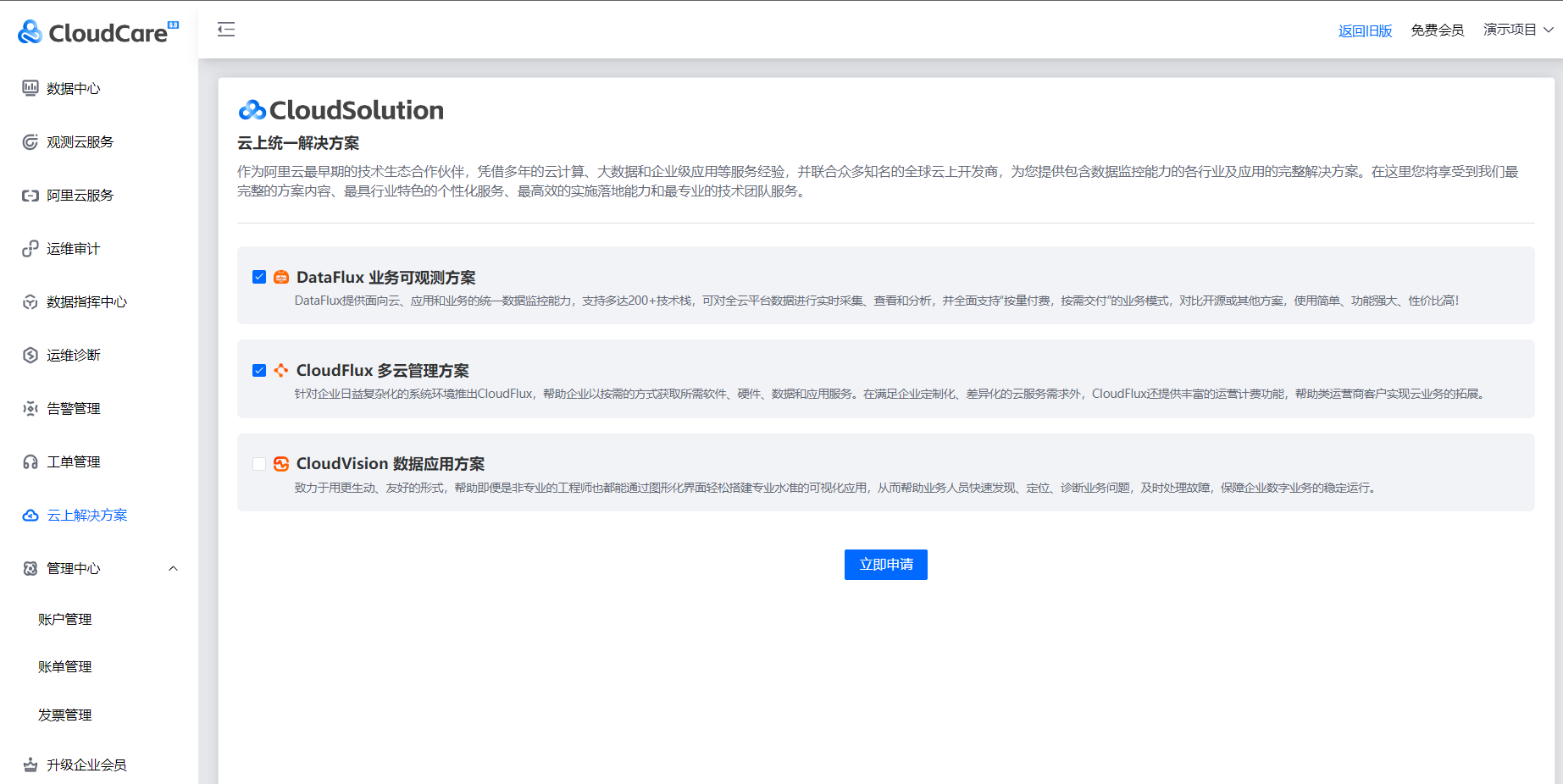Click the 立即申请 button
The image size is (1563, 784).
pyautogui.click(x=885, y=565)
